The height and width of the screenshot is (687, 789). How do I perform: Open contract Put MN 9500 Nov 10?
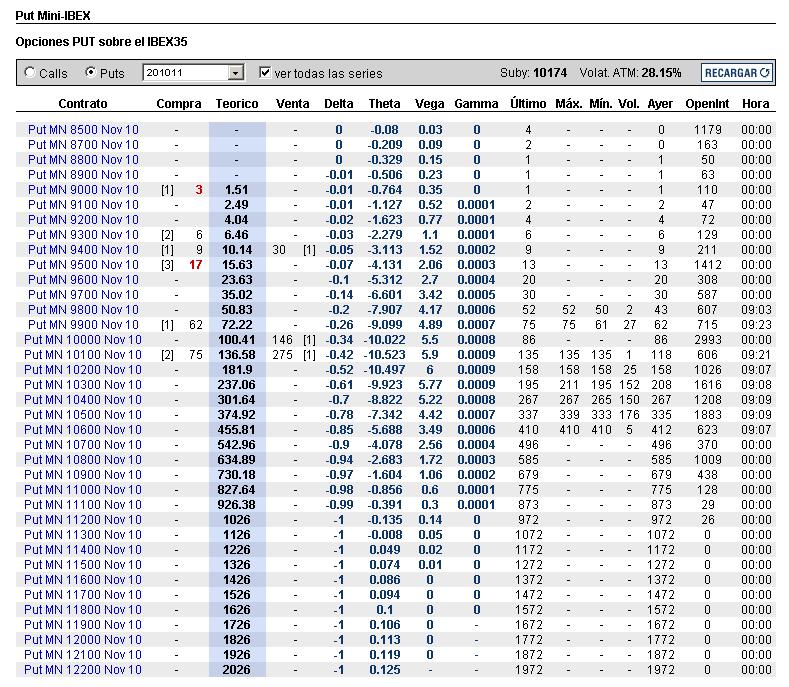(x=83, y=265)
